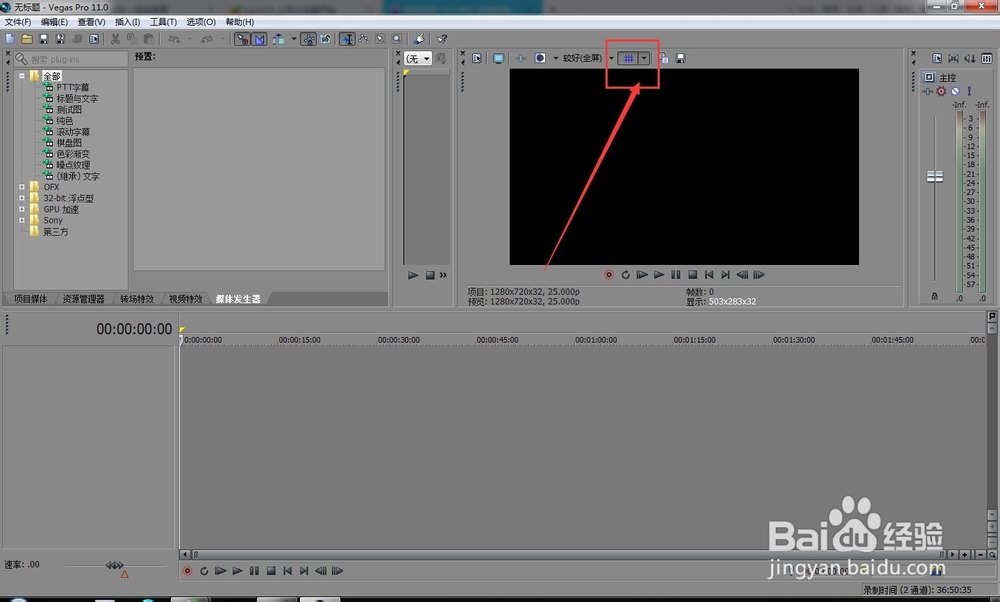Select the 滚动字幕 generator
This screenshot has height=602, width=1000.
[73, 131]
